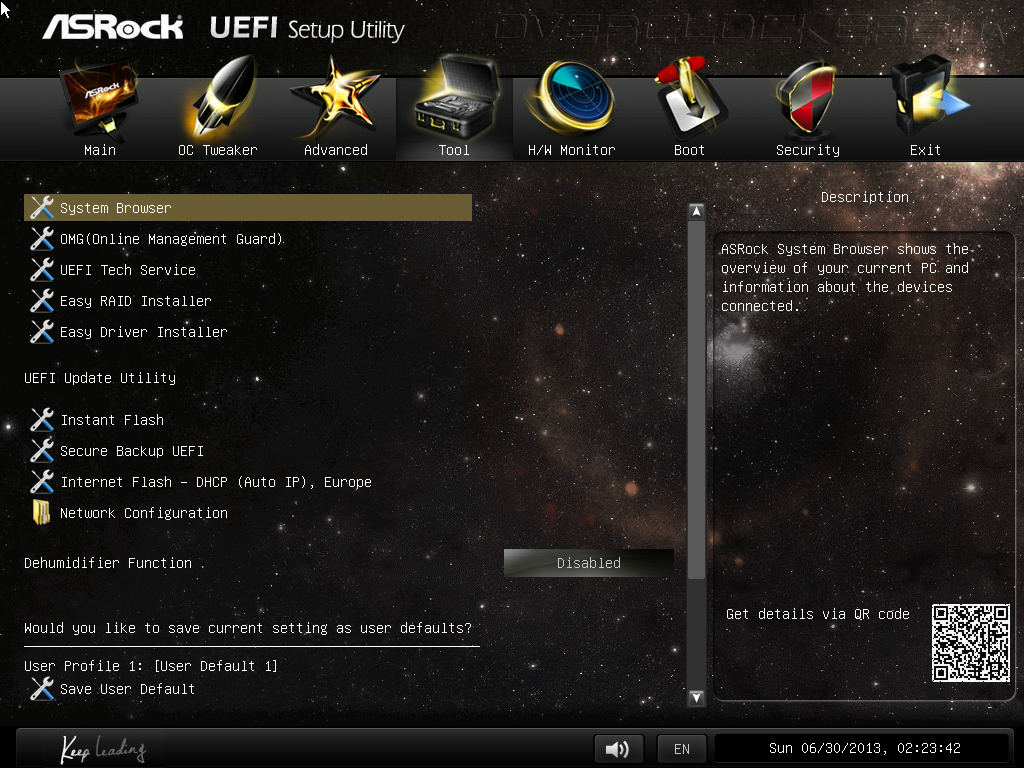Switch to the OC Tweaker tab label
The image size is (1024, 768).
(217, 150)
